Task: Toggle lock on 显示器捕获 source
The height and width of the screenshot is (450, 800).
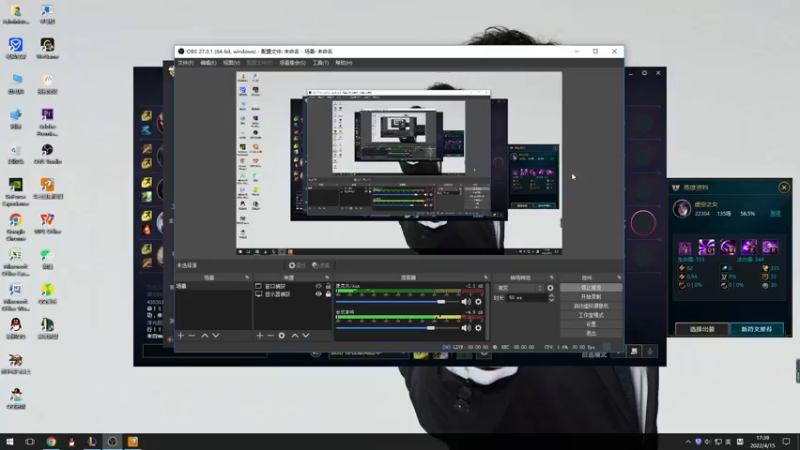Action: pyautogui.click(x=328, y=294)
